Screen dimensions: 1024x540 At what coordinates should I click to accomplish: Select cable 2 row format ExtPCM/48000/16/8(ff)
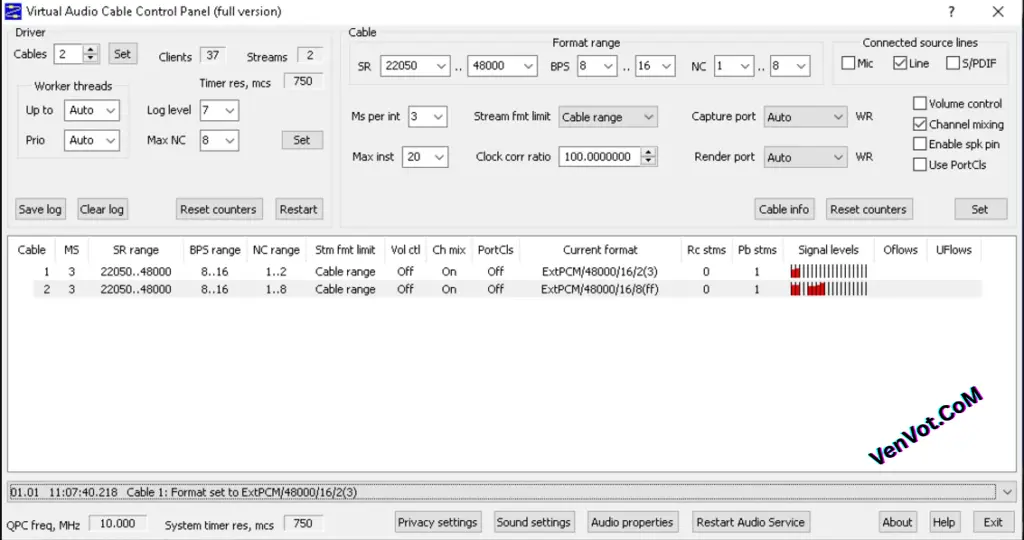coord(600,289)
